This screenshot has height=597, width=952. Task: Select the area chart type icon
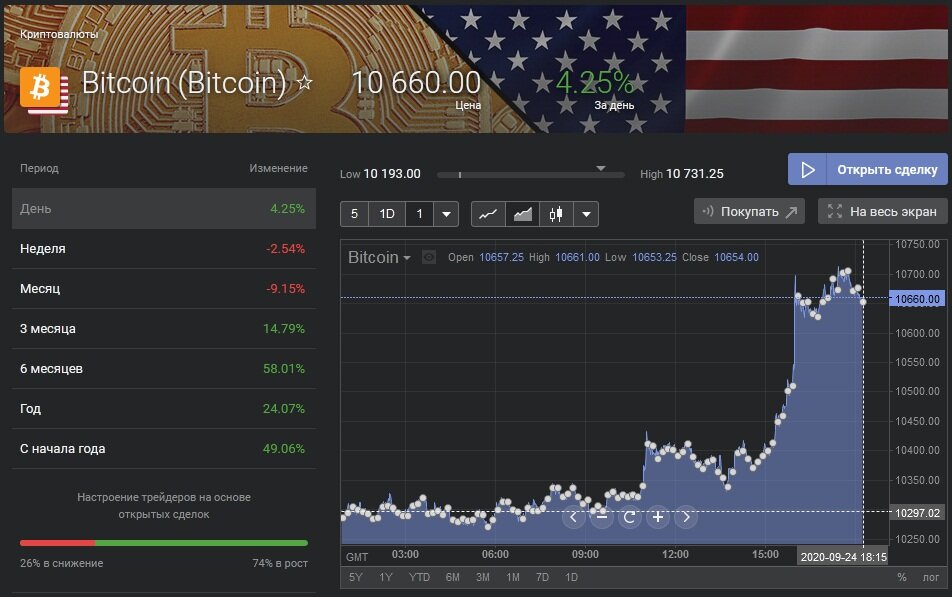(x=522, y=213)
